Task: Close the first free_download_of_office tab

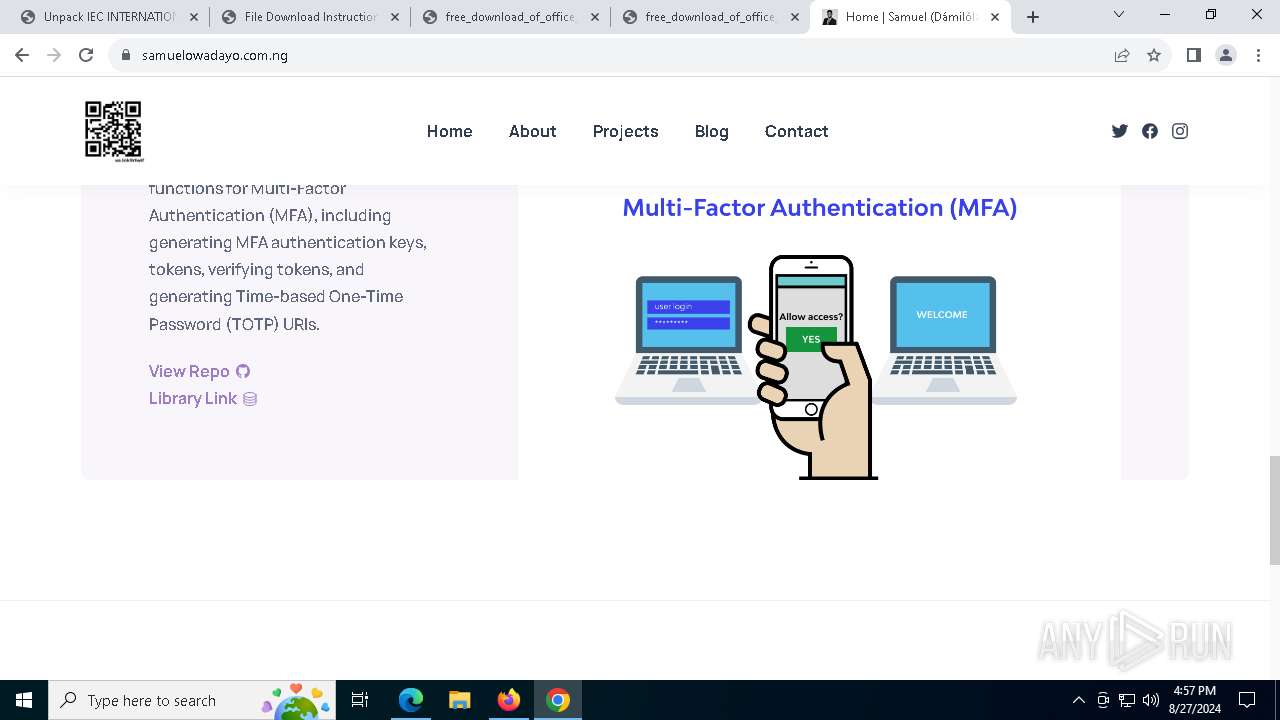Action: click(x=595, y=17)
